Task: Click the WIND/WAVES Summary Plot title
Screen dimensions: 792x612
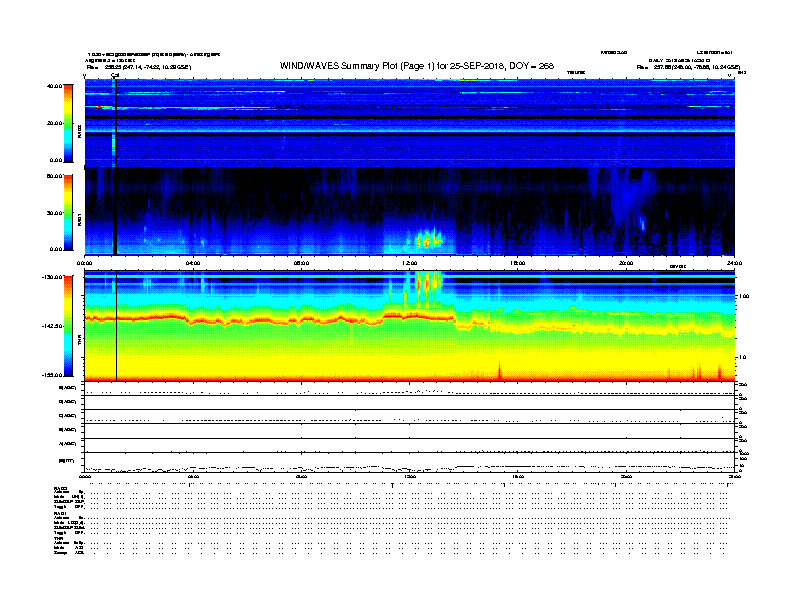Action: (417, 66)
